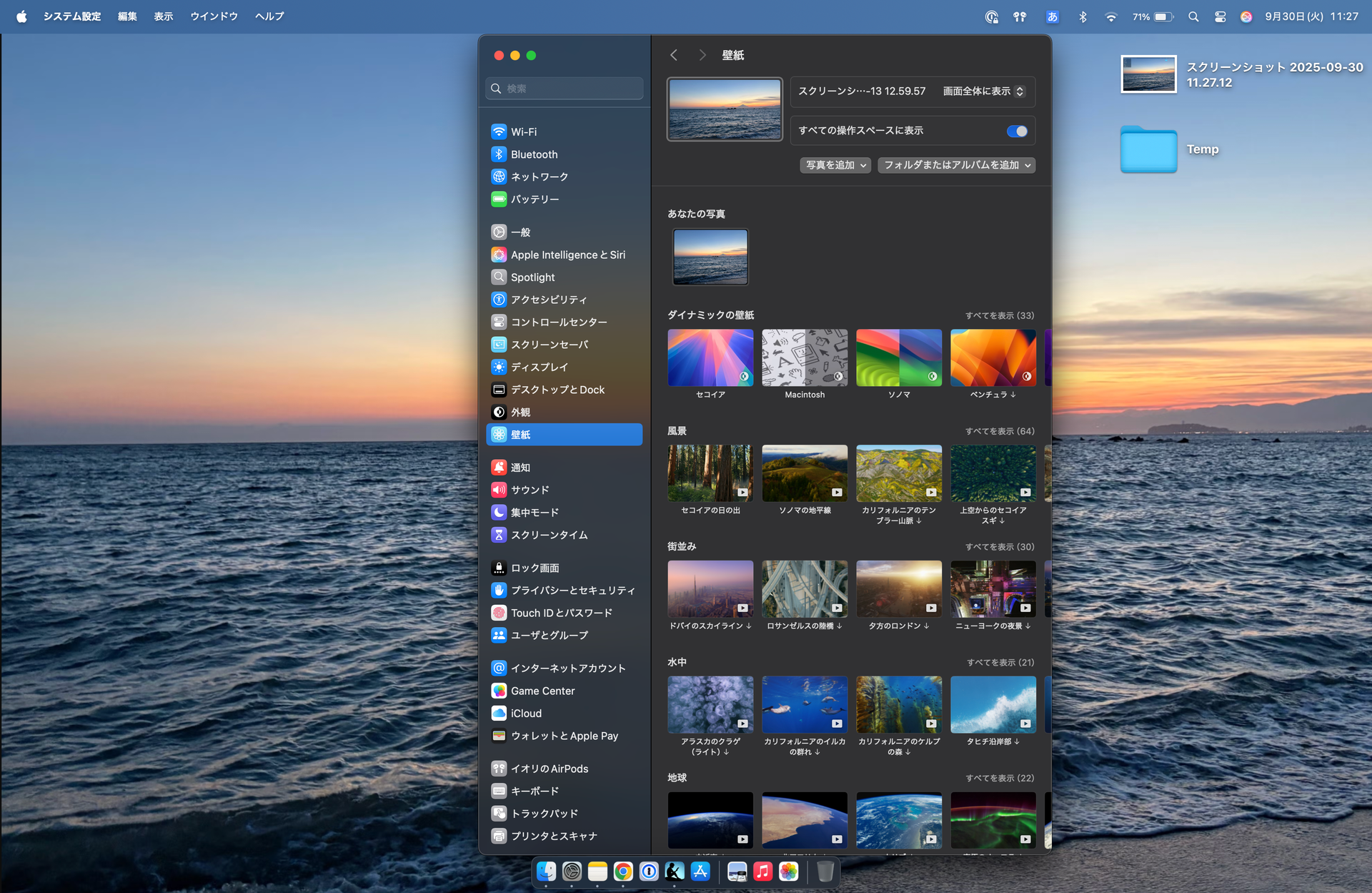Click すべてを表示 (33) for dynamic wallpapers
The image size is (1372, 893).
coord(999,315)
